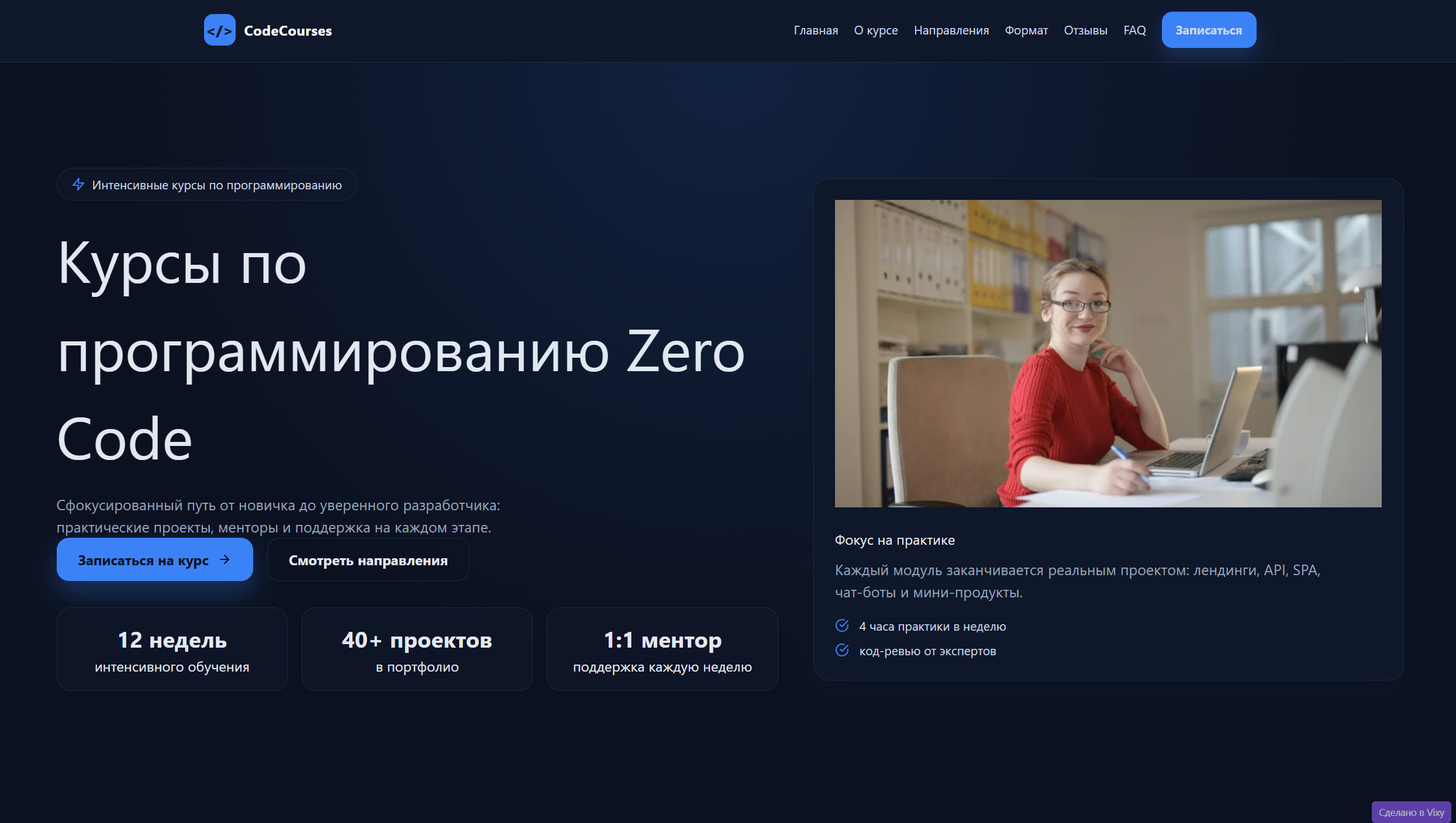
Task: Click the '1:1 ментор' stat card
Action: [662, 649]
